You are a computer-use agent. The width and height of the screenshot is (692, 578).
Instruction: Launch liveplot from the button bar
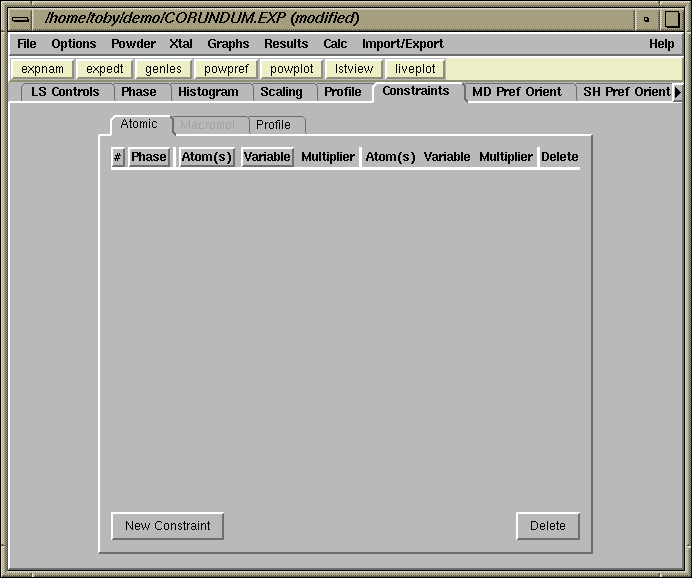(415, 69)
